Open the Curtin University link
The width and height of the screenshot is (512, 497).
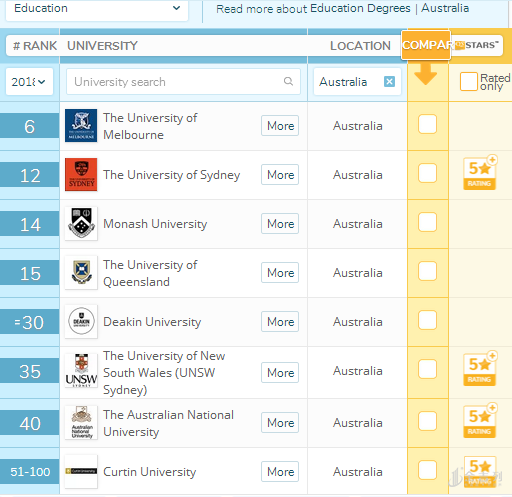point(149,472)
